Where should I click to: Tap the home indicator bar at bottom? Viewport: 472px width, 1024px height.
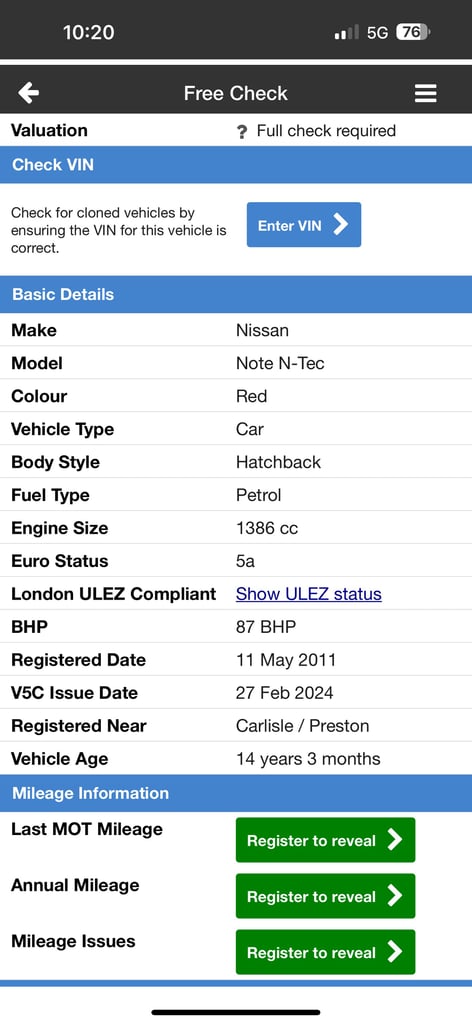click(x=236, y=1012)
